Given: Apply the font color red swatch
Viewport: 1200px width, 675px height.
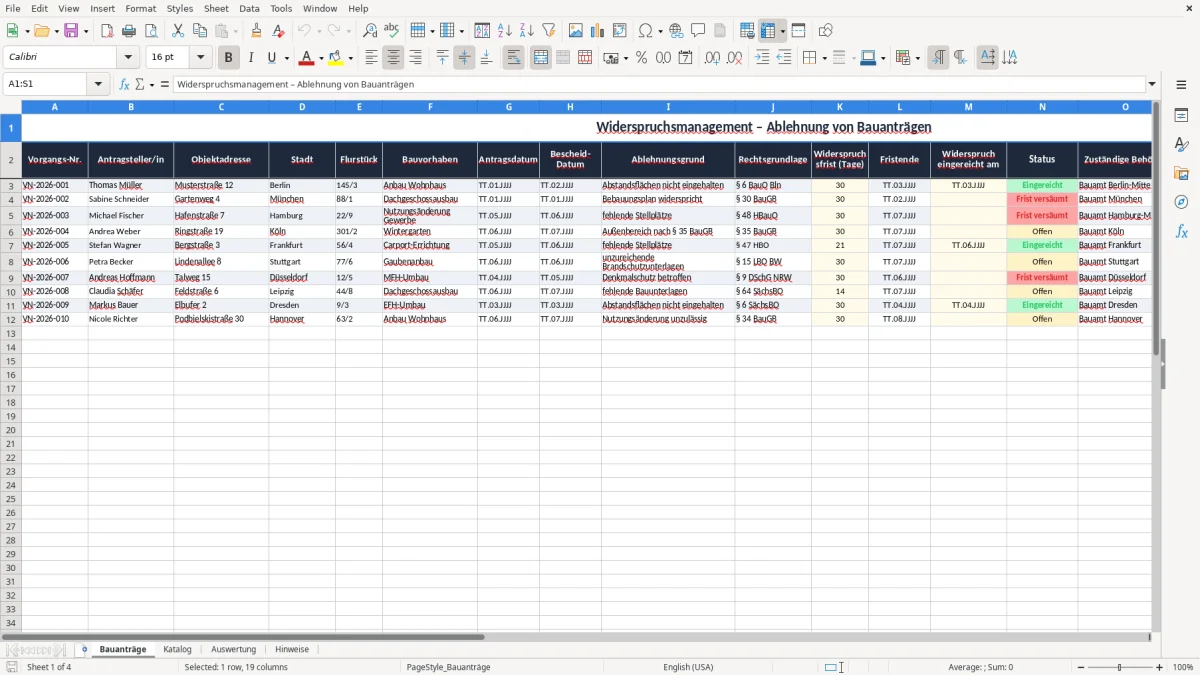Looking at the screenshot, I should coord(306,58).
